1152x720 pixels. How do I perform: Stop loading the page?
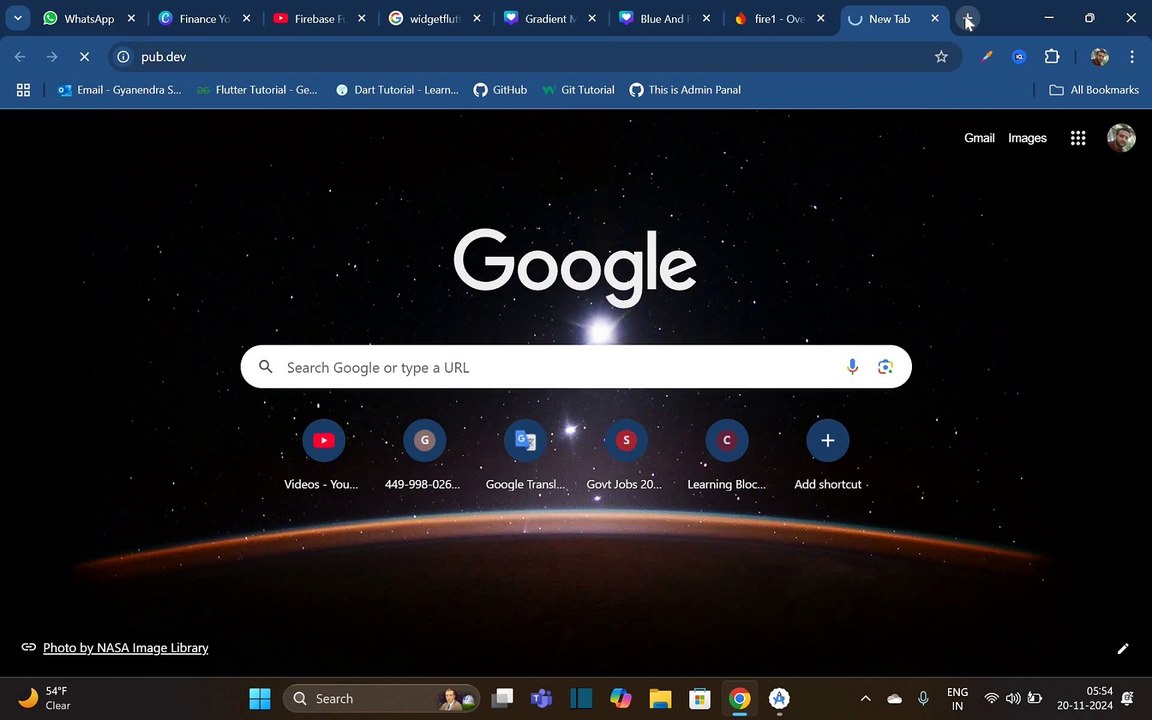coord(84,57)
